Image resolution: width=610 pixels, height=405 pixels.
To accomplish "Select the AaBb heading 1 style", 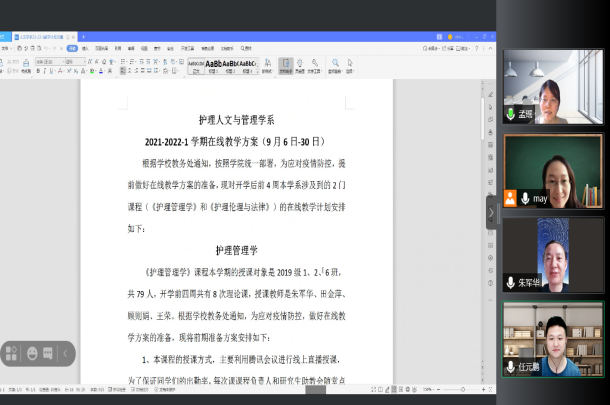I will tap(215, 63).
